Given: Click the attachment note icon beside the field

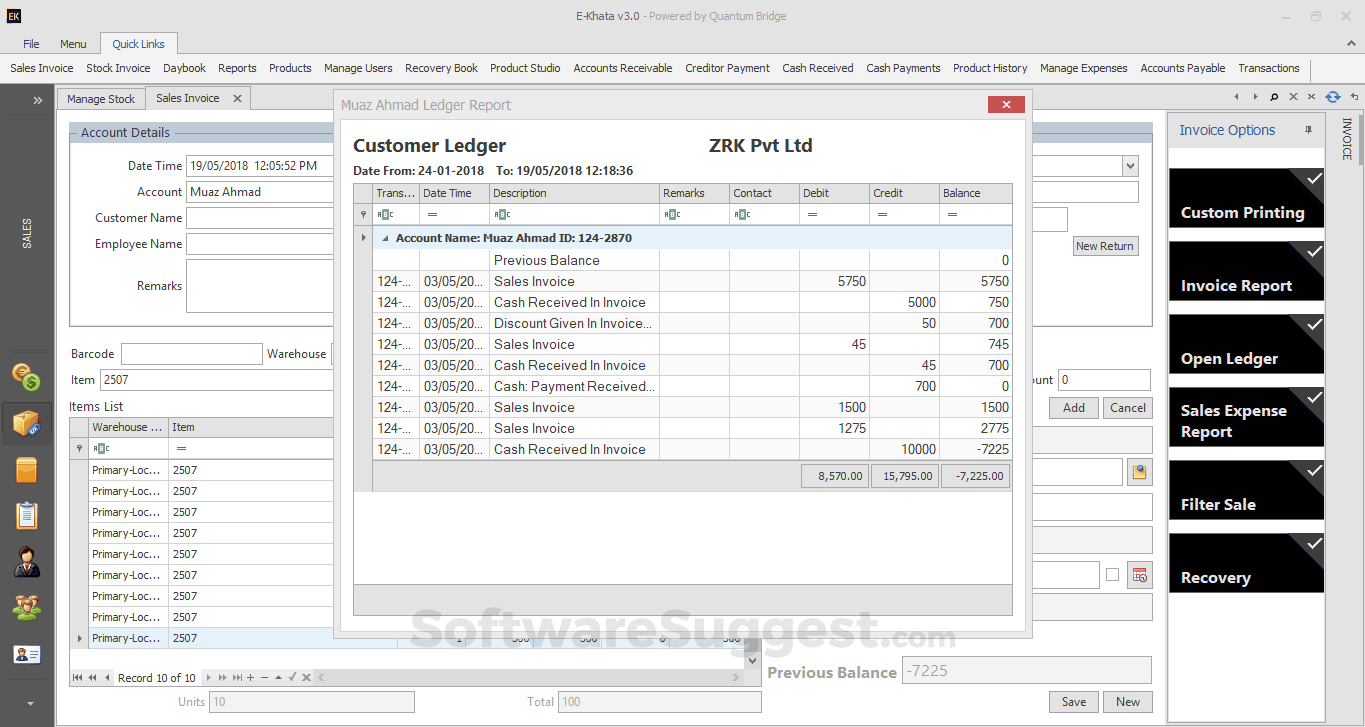Looking at the screenshot, I should point(1139,471).
